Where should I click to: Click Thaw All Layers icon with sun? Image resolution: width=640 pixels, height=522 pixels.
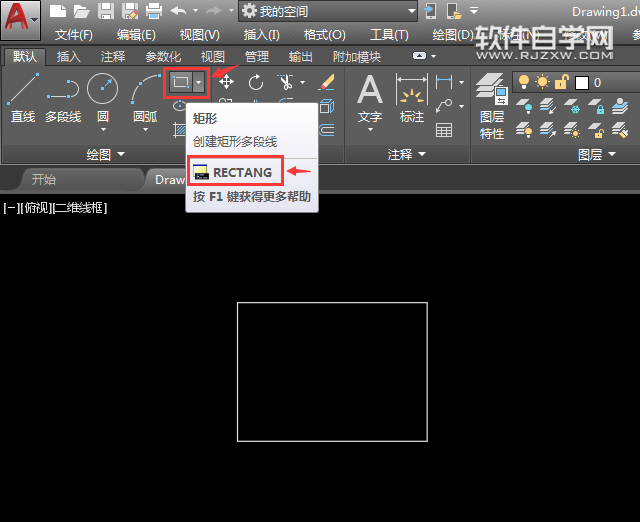tap(572, 130)
